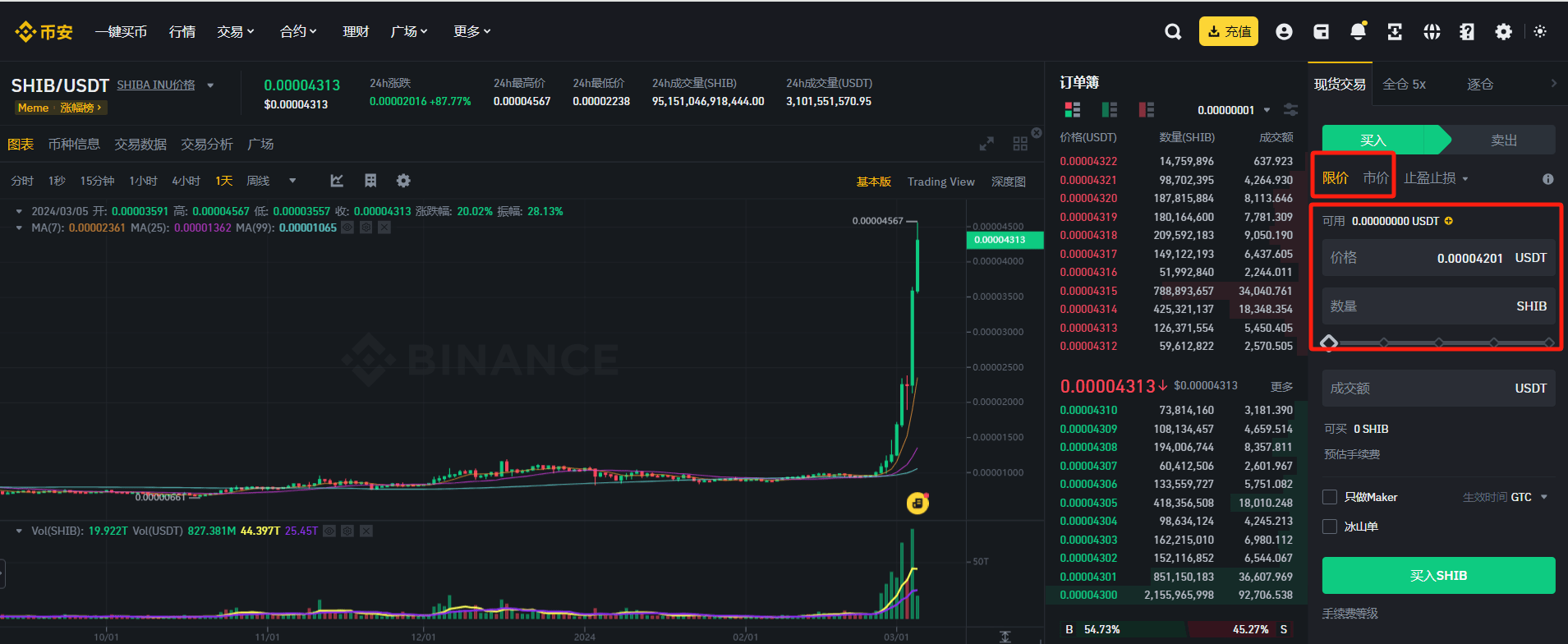Open the SHIB/USDT pair selector dropdown arrow
The height and width of the screenshot is (644, 1568).
[x=210, y=85]
